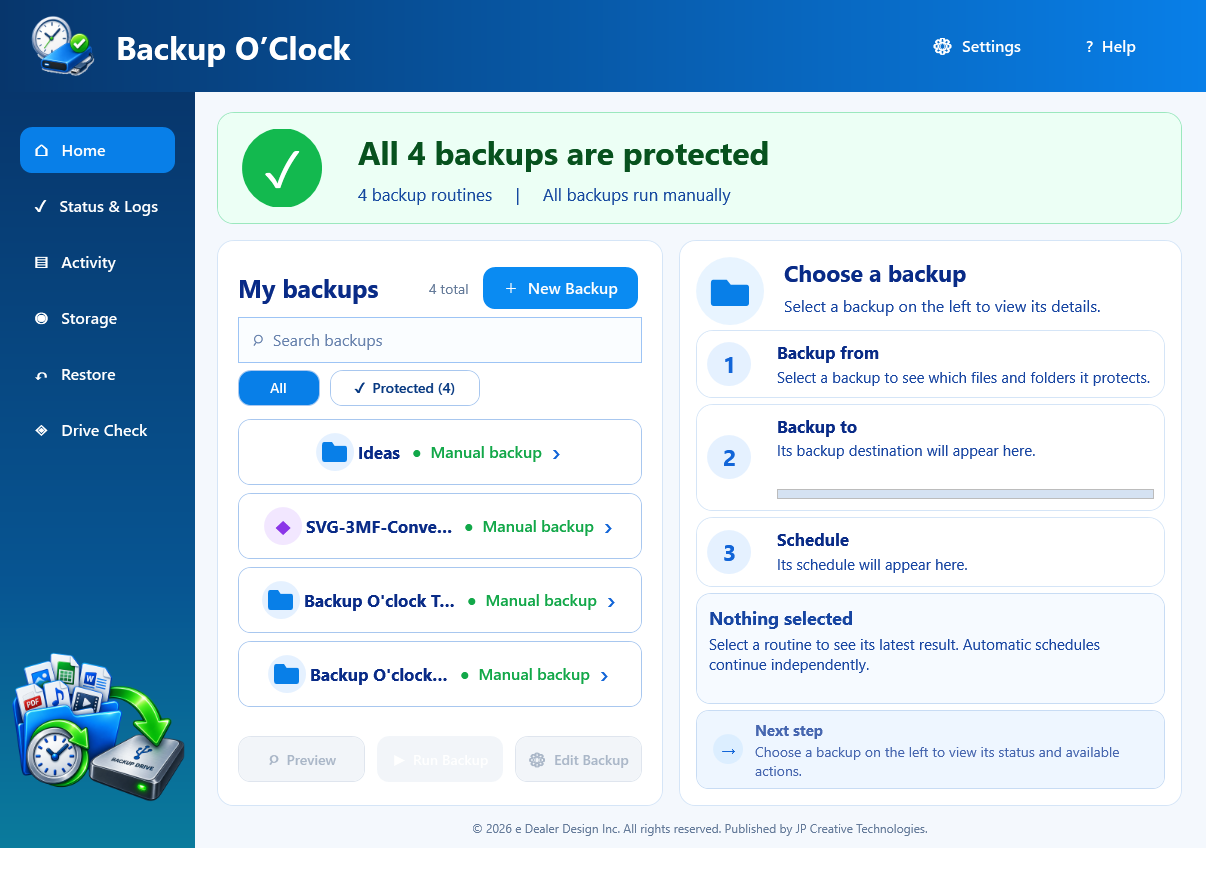The width and height of the screenshot is (1222, 887).
Task: Click the purple SVG-3MF-Conve... diamond icon
Action: [x=283, y=527]
